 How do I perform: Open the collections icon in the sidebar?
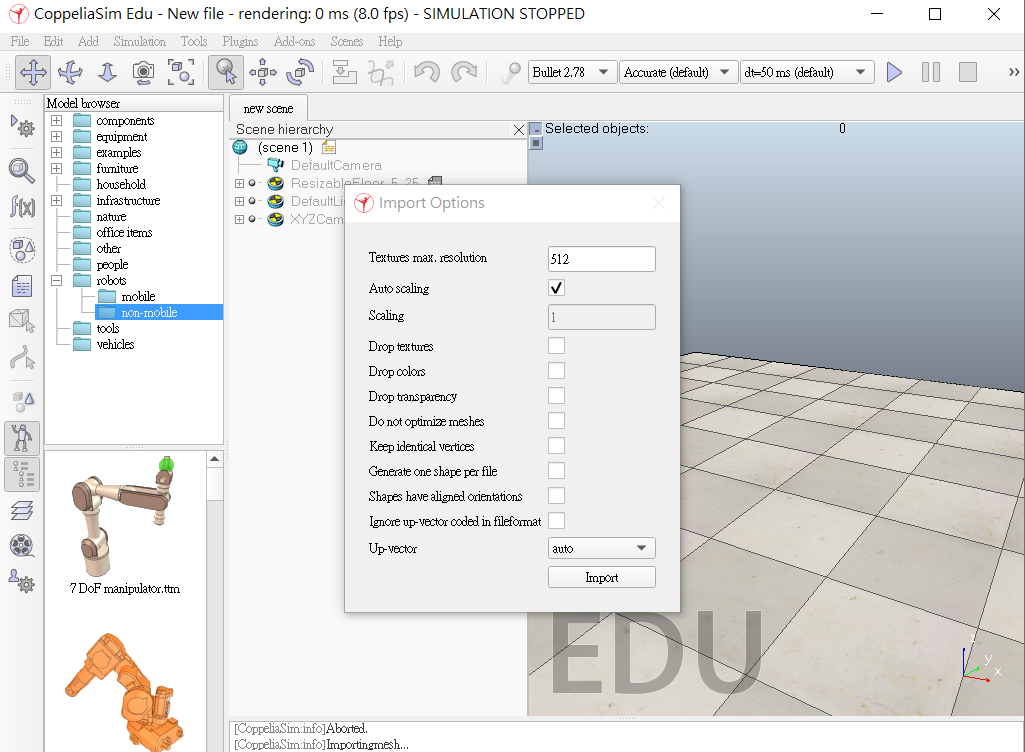pyautogui.click(x=22, y=249)
